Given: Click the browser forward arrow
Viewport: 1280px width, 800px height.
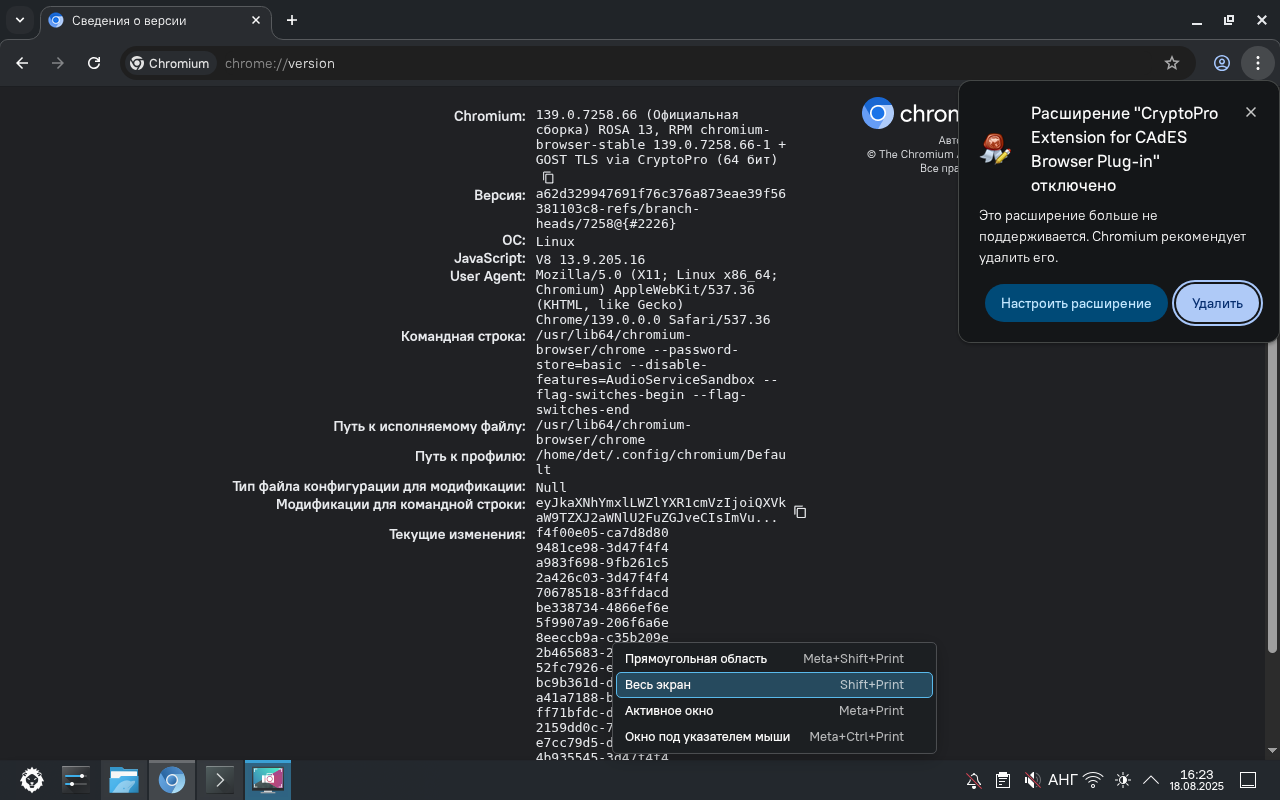Looking at the screenshot, I should 58,63.
